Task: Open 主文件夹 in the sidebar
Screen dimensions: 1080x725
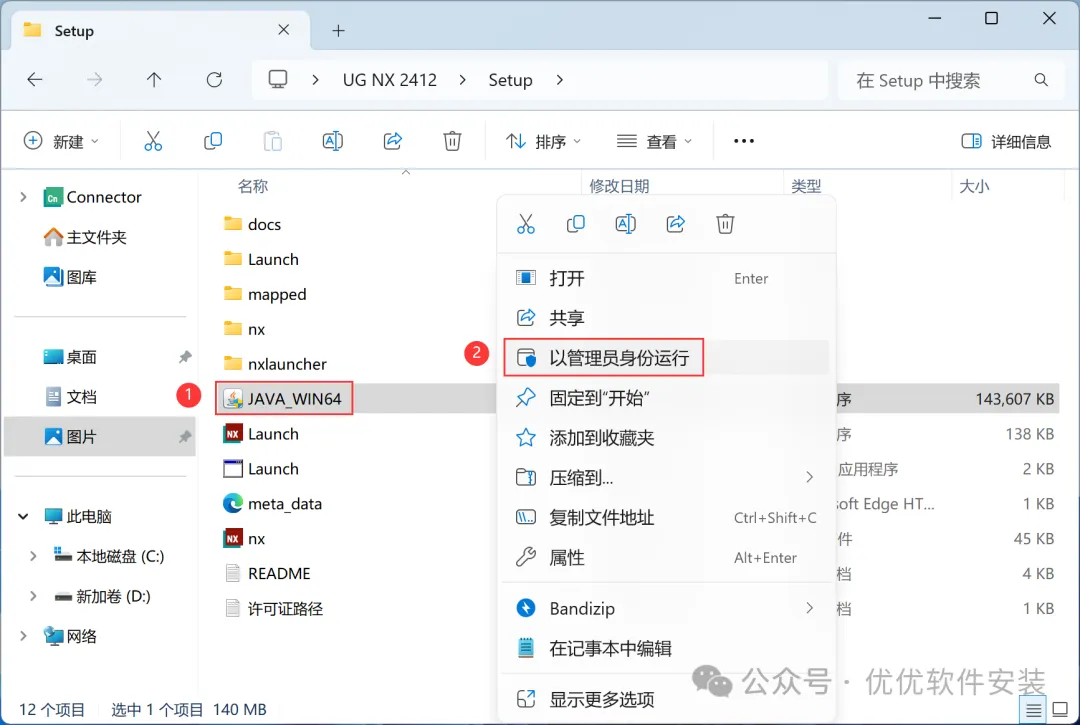Action: [85, 238]
